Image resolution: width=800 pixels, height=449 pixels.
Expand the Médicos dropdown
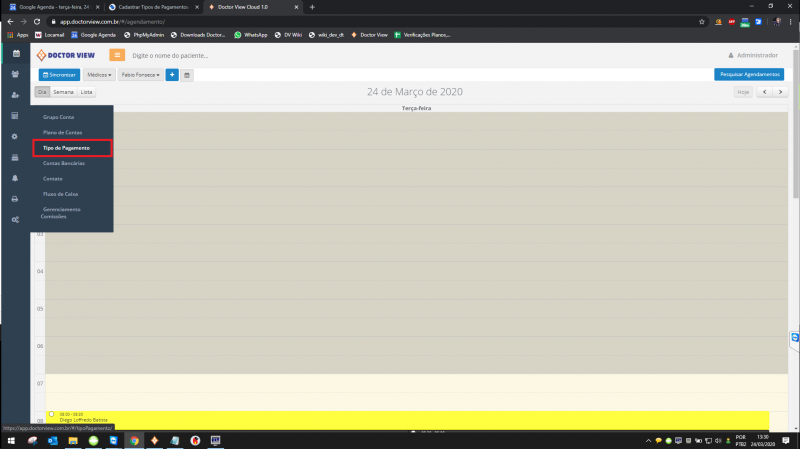99,74
